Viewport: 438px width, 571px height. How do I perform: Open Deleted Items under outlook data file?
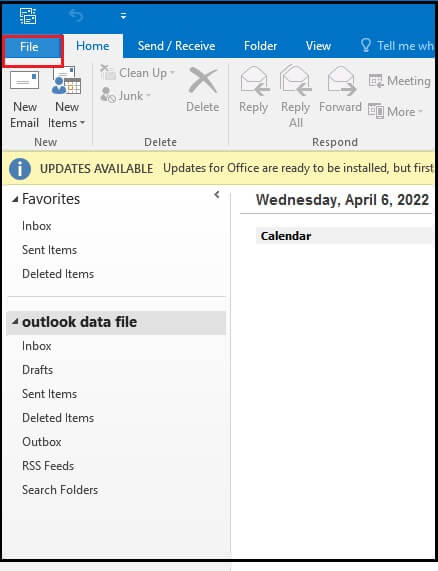pyautogui.click(x=58, y=418)
